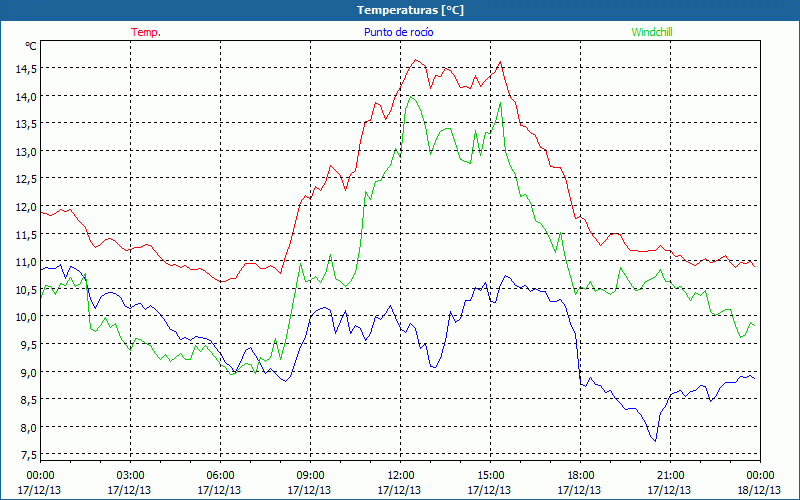Click the green windchill peak near 12:20
The width and height of the screenshot is (800, 500).
coord(411,96)
